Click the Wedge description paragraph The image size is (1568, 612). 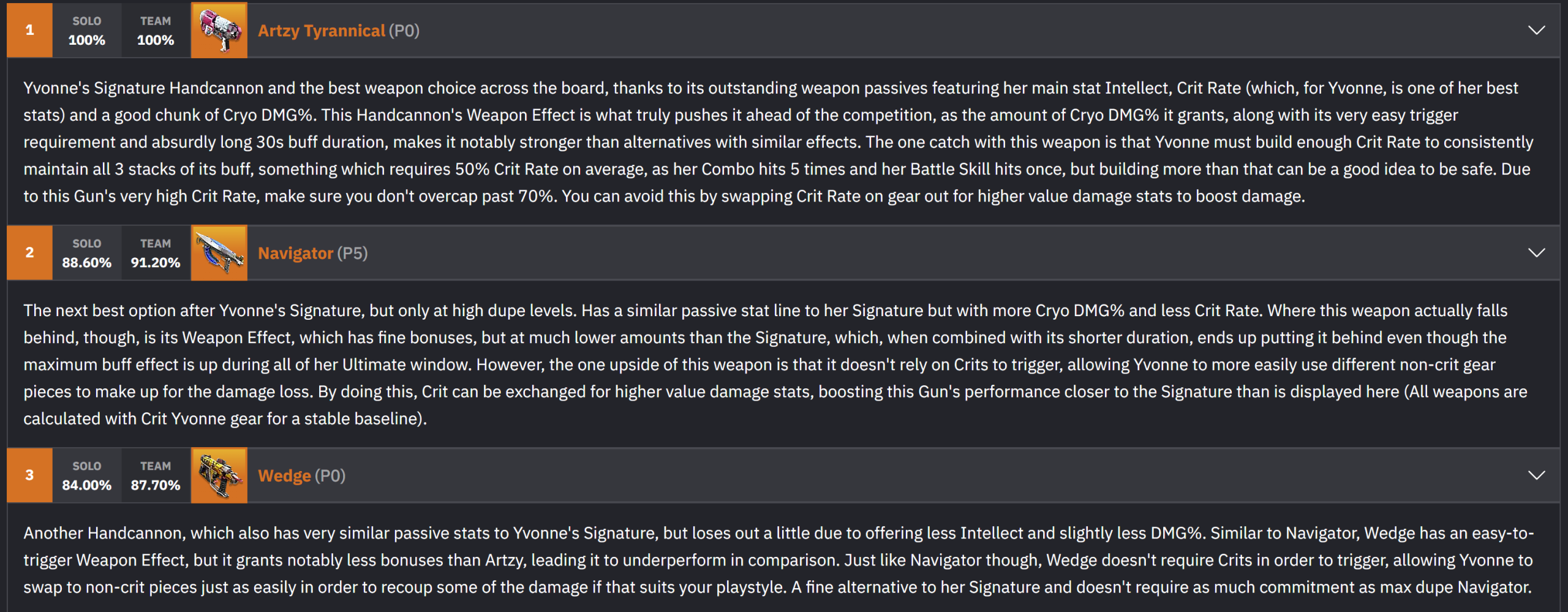pos(778,560)
